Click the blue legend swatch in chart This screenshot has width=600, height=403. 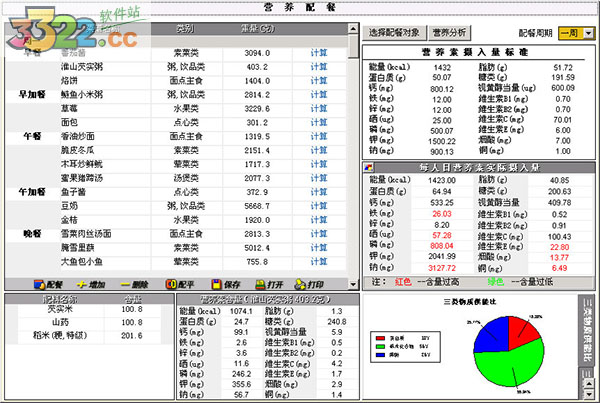pos(380,355)
